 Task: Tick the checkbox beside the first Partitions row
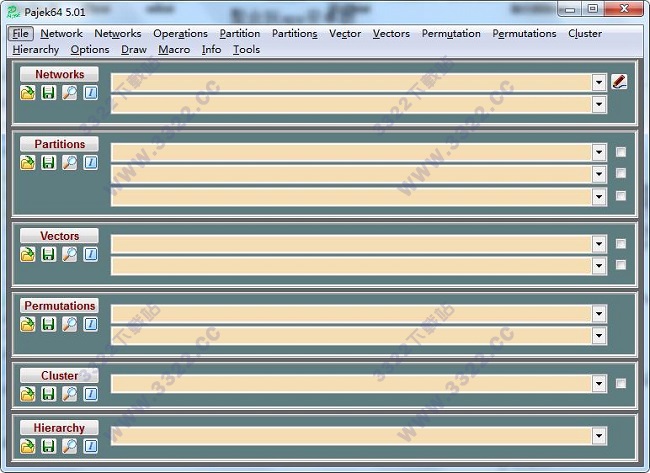click(x=621, y=152)
